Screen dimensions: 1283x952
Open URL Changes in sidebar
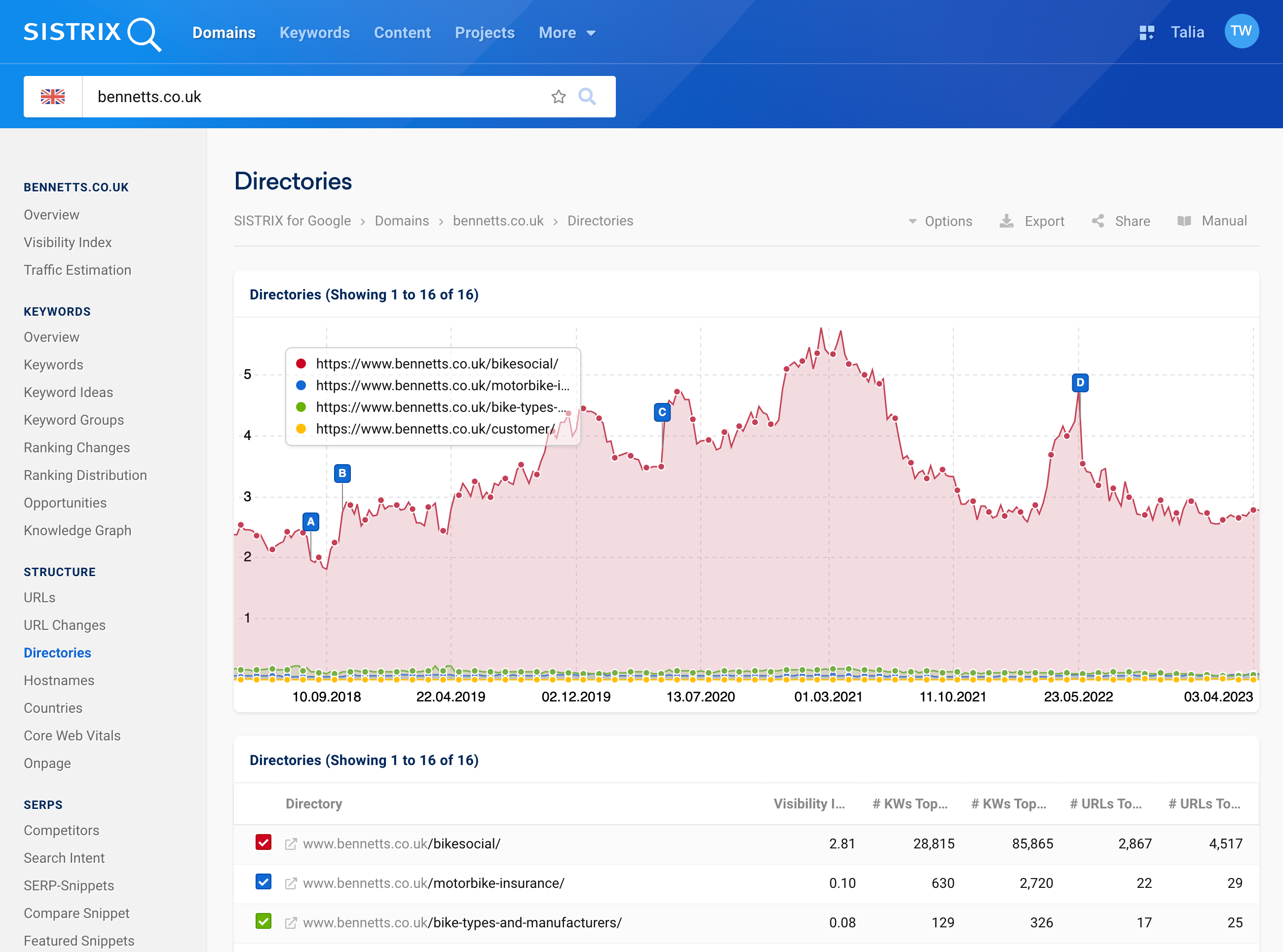coord(65,625)
